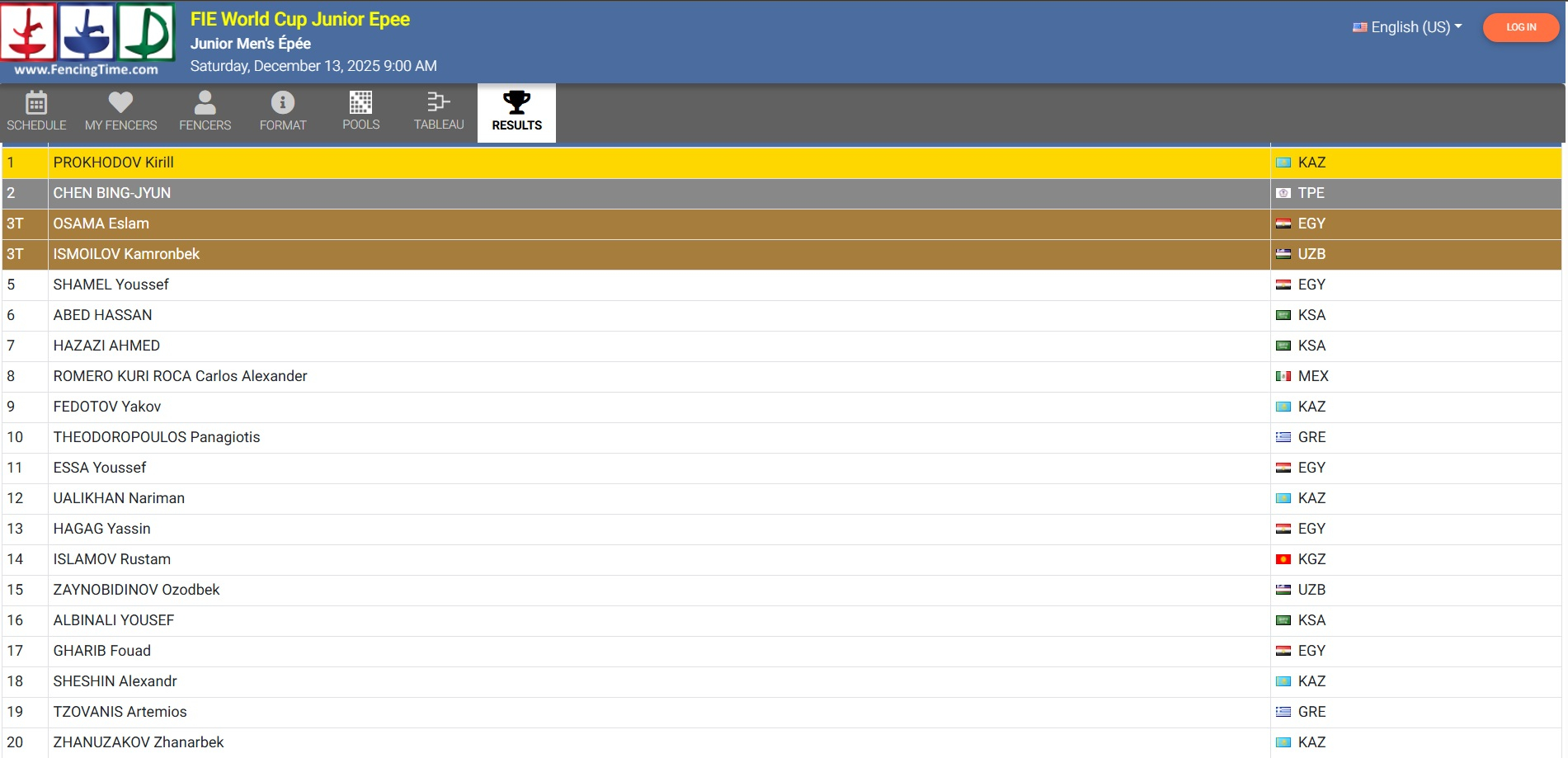This screenshot has height=758, width=1568.
Task: Click the FencingTime.com logo
Action: coord(87,40)
